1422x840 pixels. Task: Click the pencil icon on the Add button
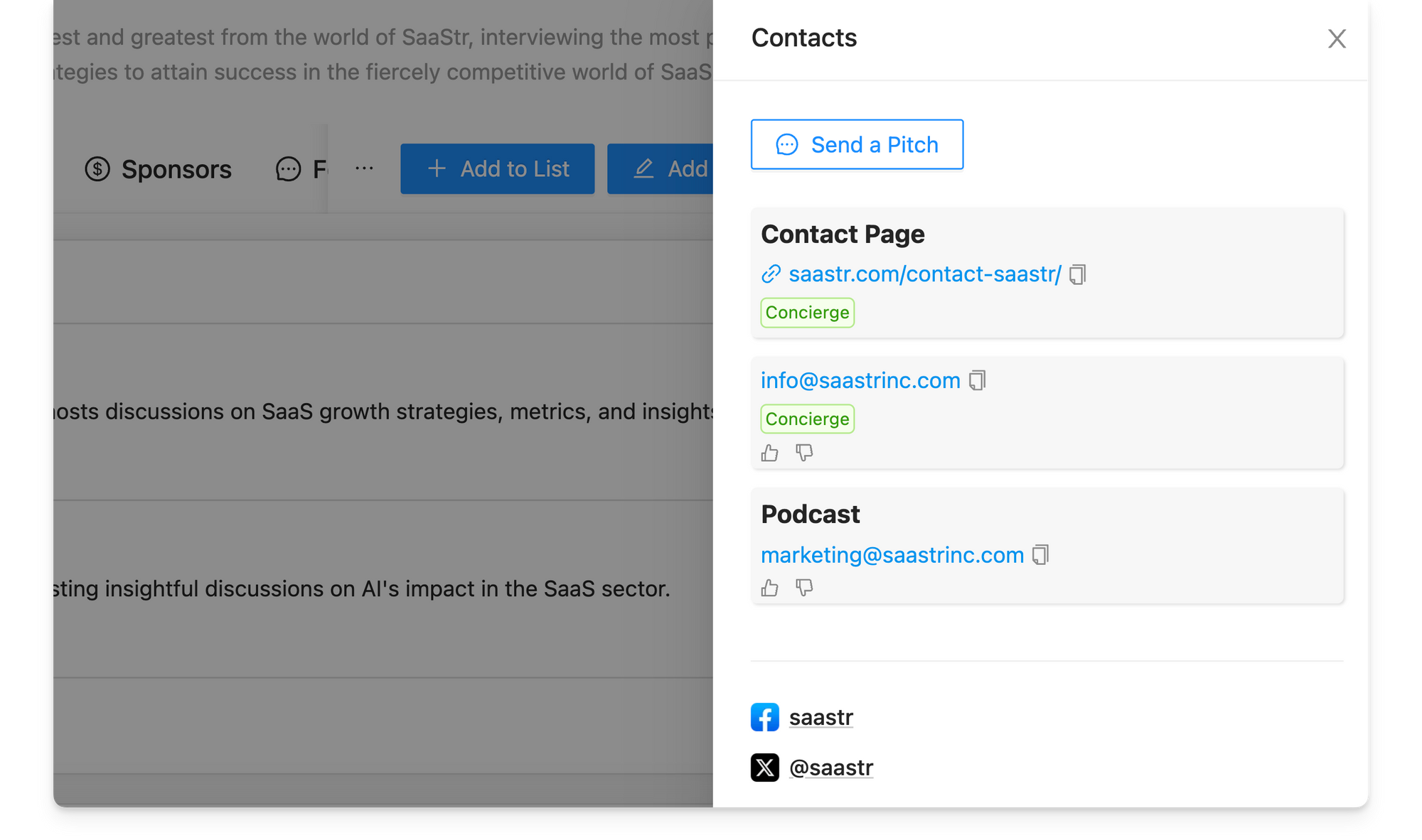[644, 169]
